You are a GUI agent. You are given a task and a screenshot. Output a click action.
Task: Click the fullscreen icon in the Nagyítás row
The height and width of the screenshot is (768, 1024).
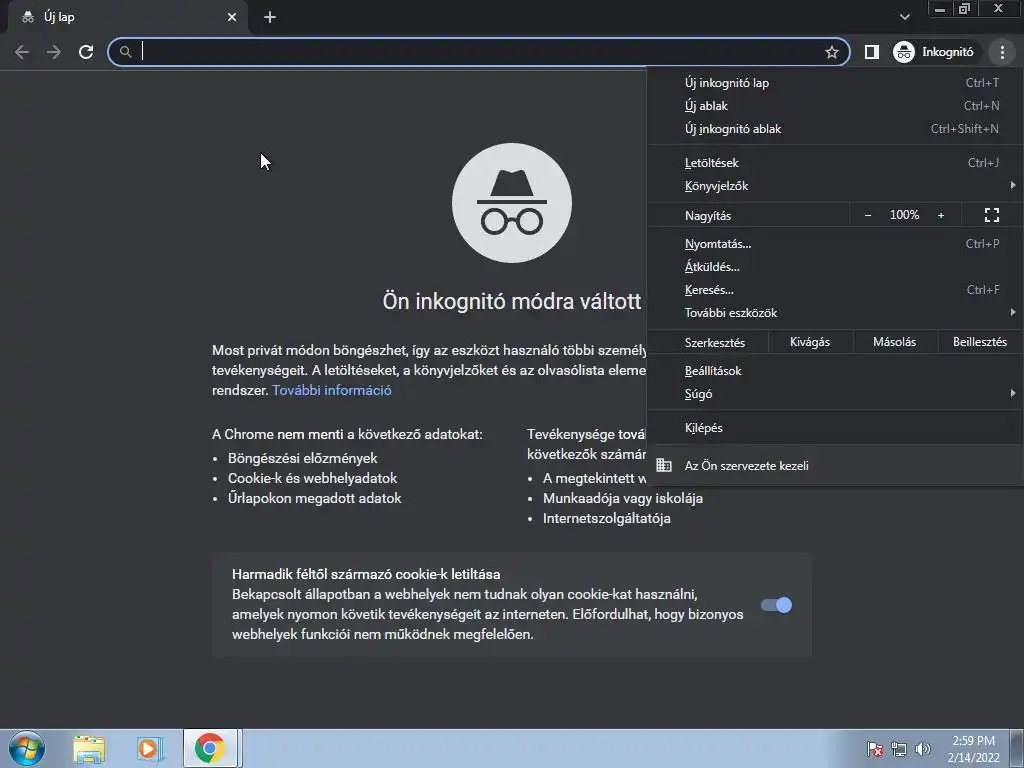[991, 215]
